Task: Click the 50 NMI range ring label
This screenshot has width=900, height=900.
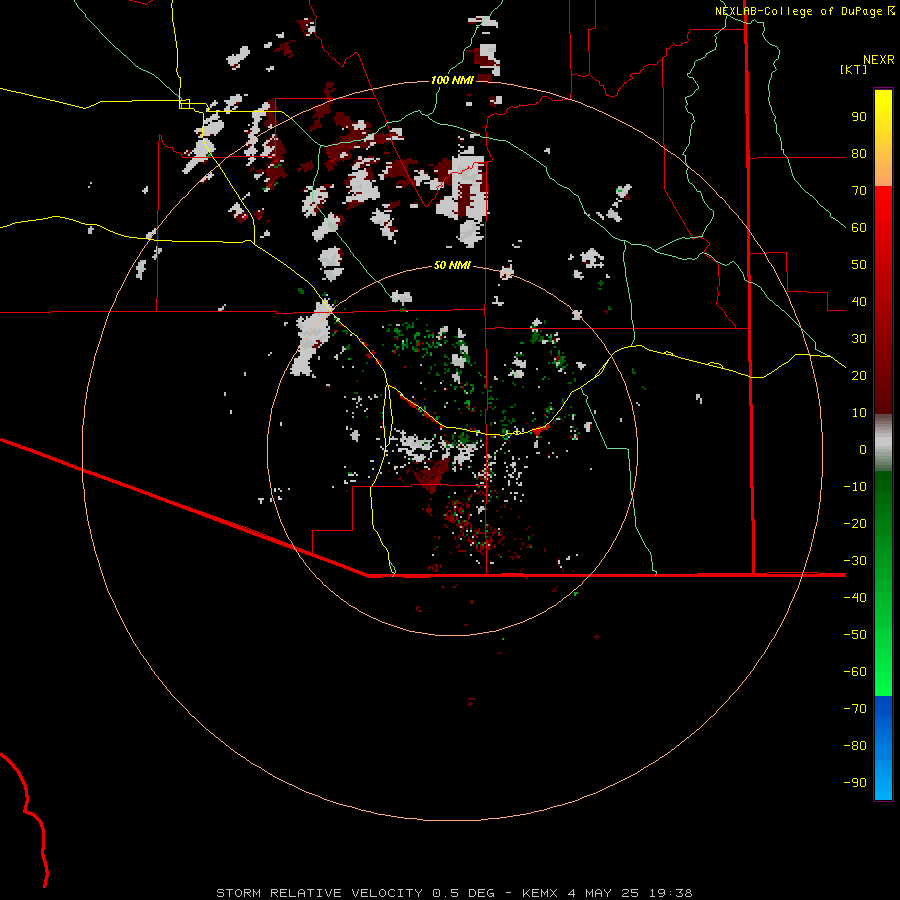Action: pyautogui.click(x=452, y=265)
